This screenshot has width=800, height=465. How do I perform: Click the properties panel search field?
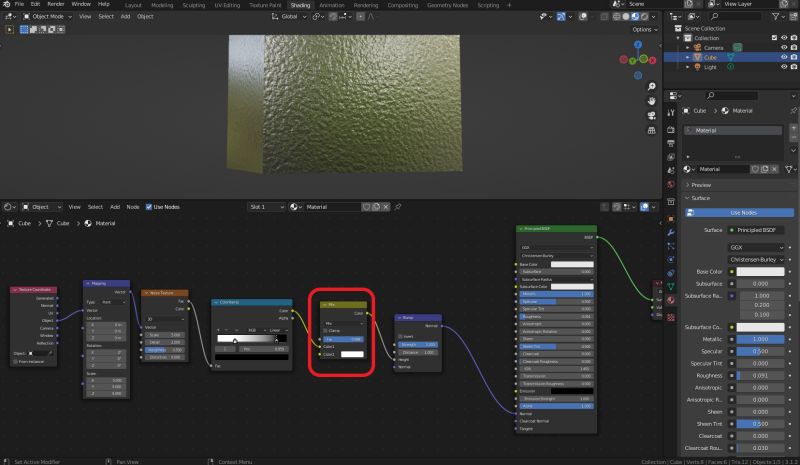731,95
